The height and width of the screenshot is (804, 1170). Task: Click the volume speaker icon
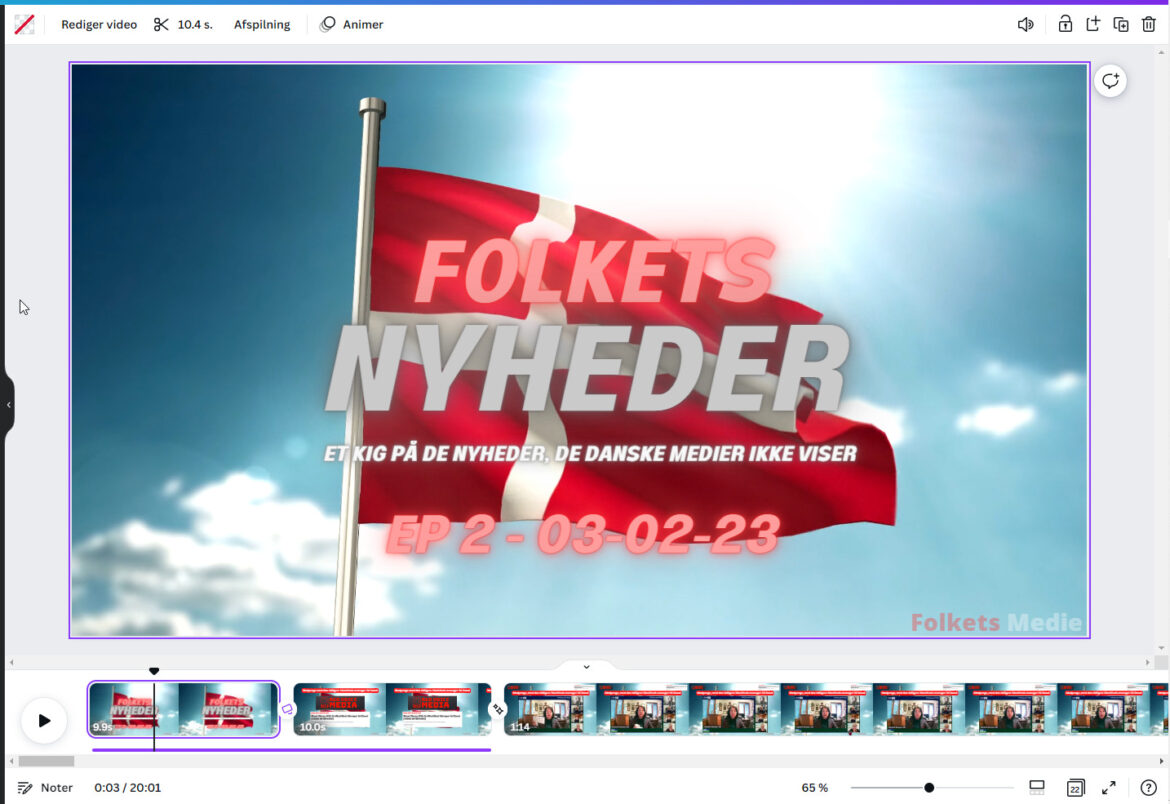point(1025,25)
